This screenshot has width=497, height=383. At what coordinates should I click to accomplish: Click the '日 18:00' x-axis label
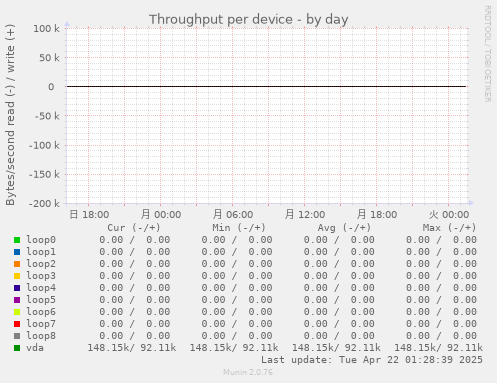[x=89, y=214]
